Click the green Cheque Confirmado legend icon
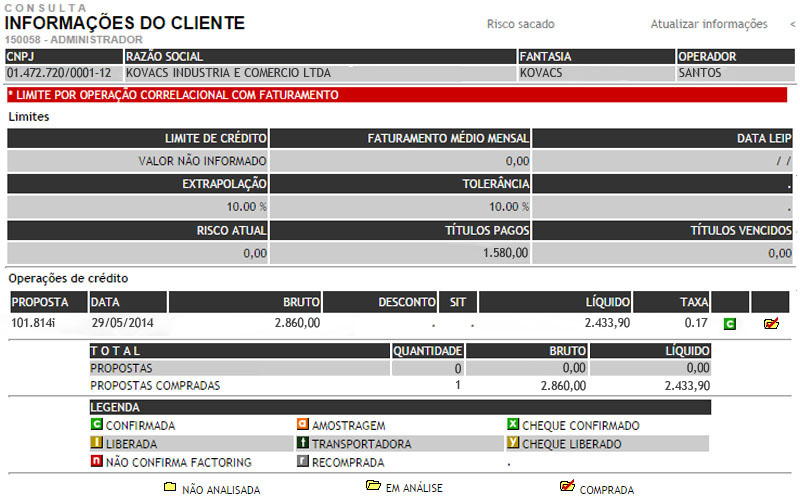 pos(514,425)
